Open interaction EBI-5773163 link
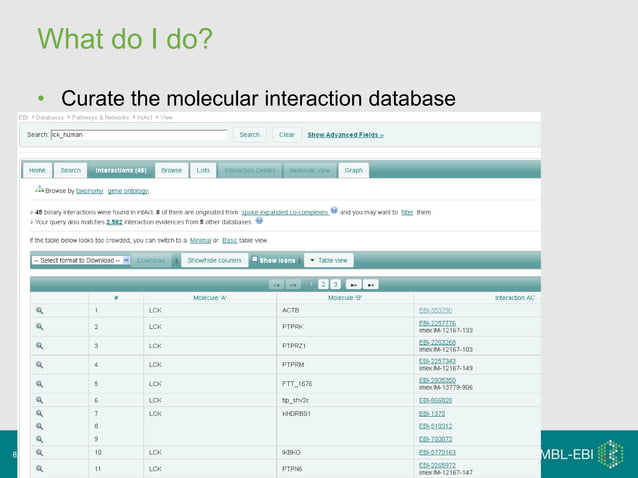The image size is (638, 478). point(437,452)
